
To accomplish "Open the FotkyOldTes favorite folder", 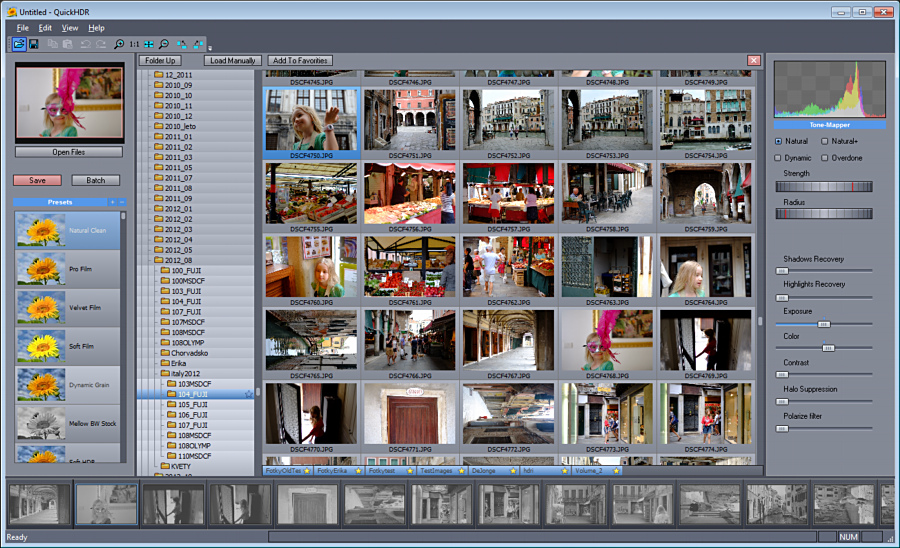I will coord(288,471).
